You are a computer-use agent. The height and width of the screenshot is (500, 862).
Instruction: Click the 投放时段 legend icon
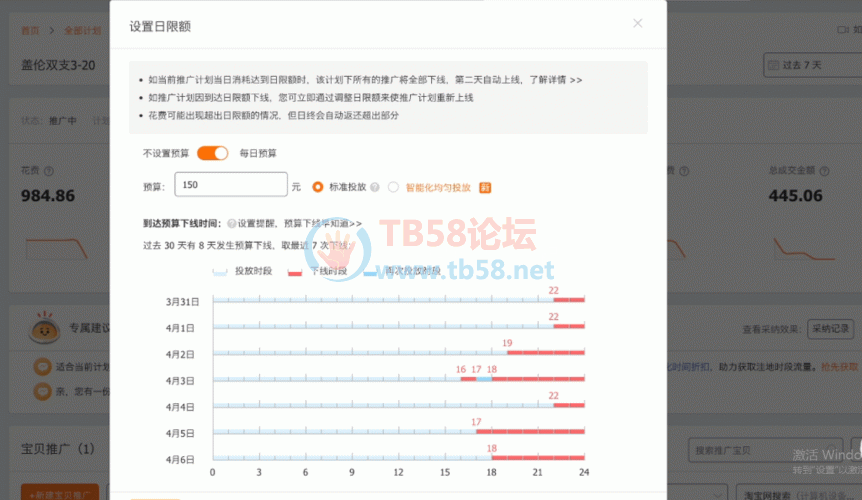220,271
